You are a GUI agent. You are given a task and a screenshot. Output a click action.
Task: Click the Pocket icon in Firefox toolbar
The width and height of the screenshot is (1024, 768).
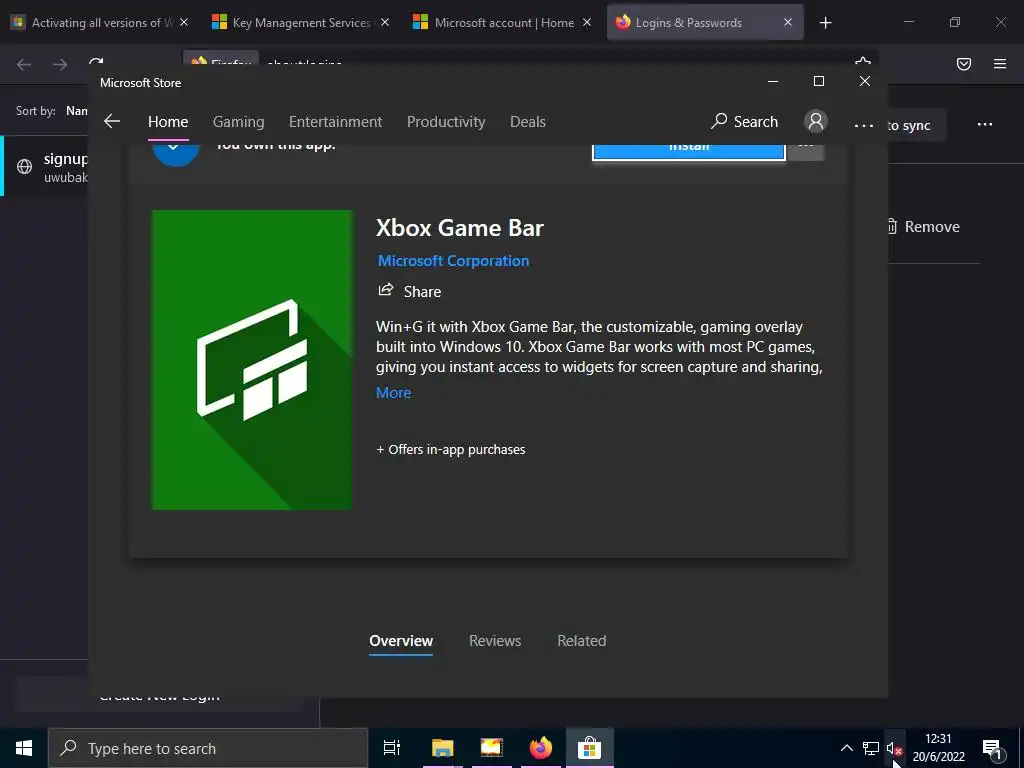[963, 64]
